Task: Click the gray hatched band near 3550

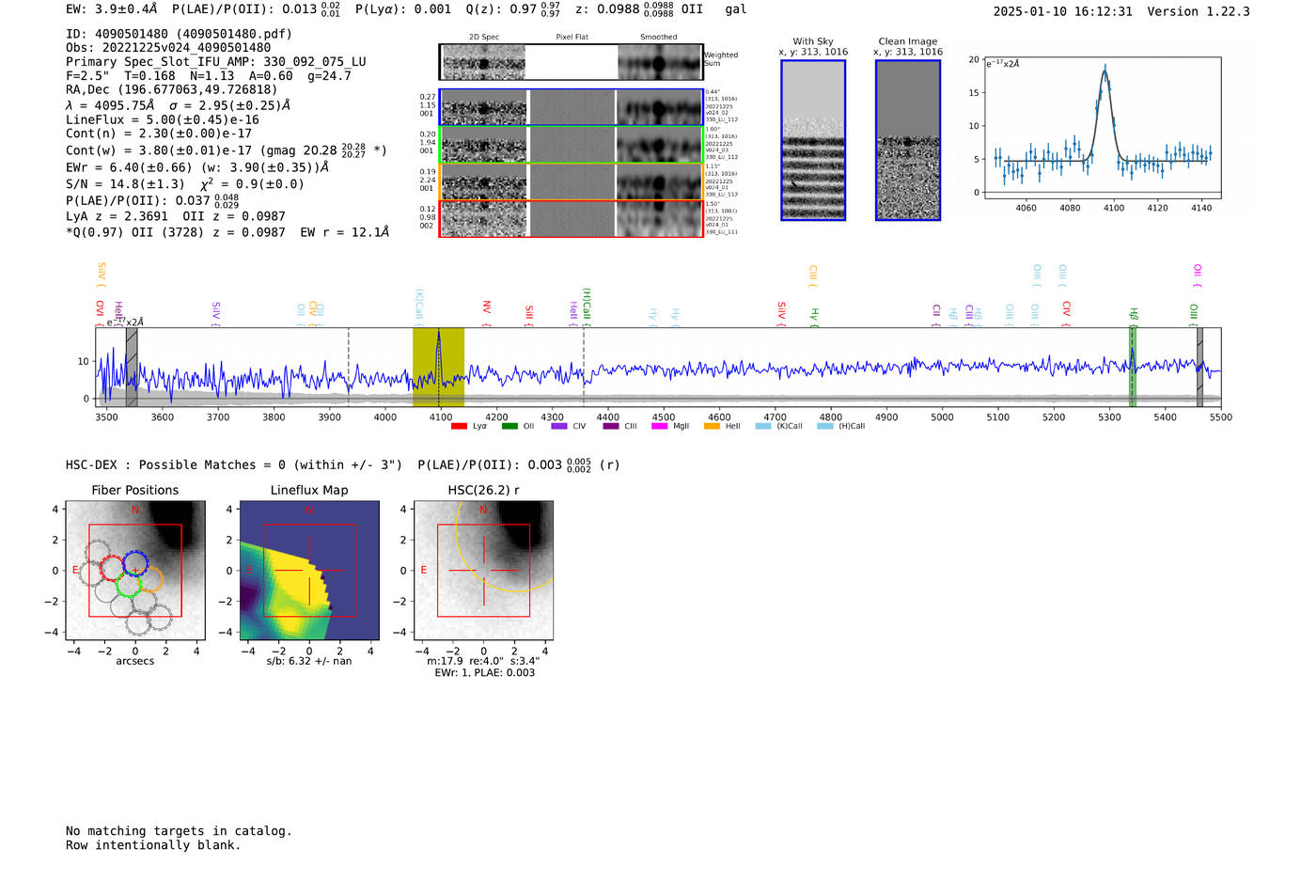Action: pos(132,368)
